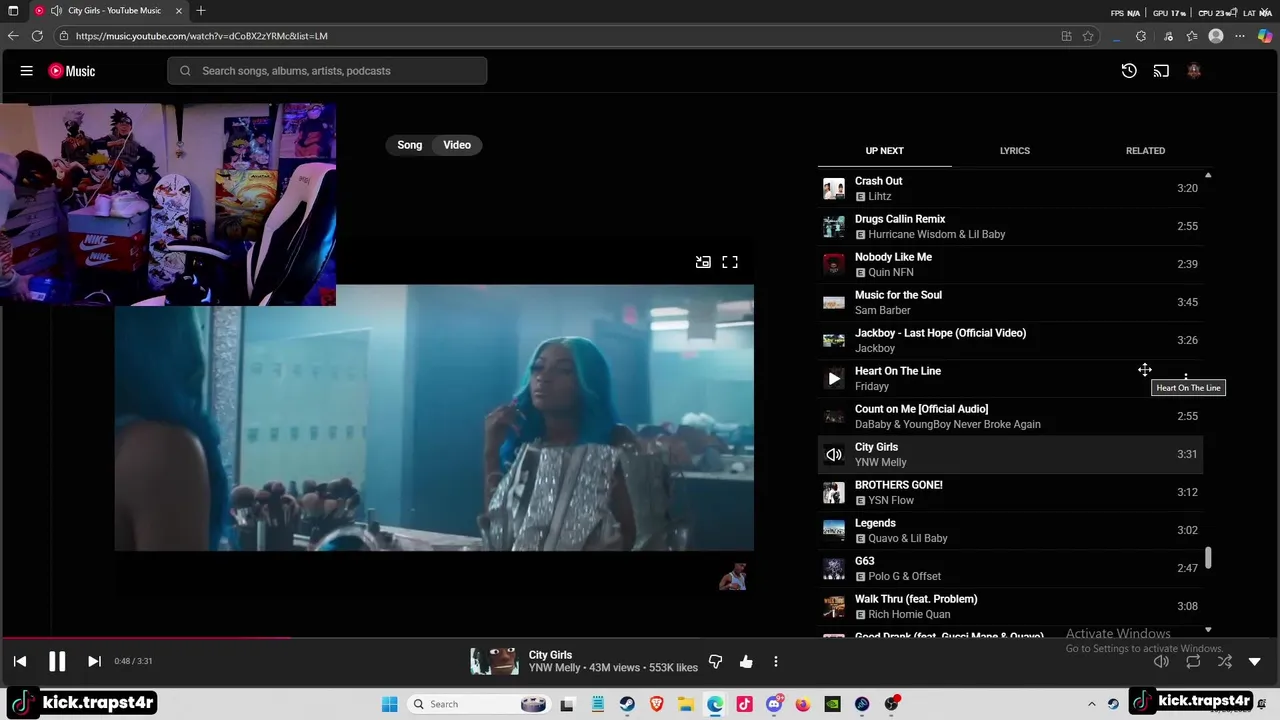
Task: Click the queue scrollbar down arrow
Action: click(1208, 630)
